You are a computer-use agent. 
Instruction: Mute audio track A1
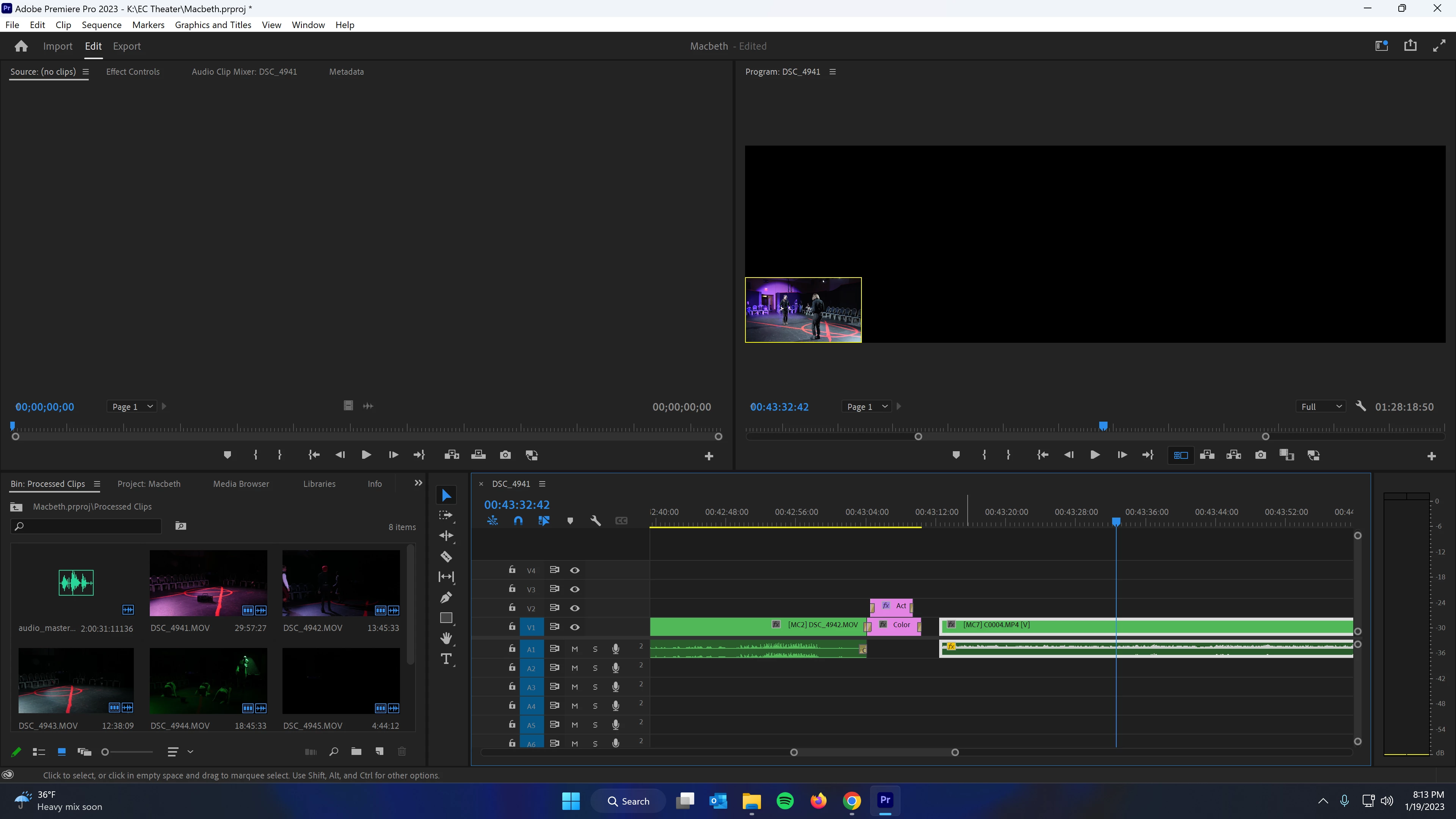tap(575, 649)
